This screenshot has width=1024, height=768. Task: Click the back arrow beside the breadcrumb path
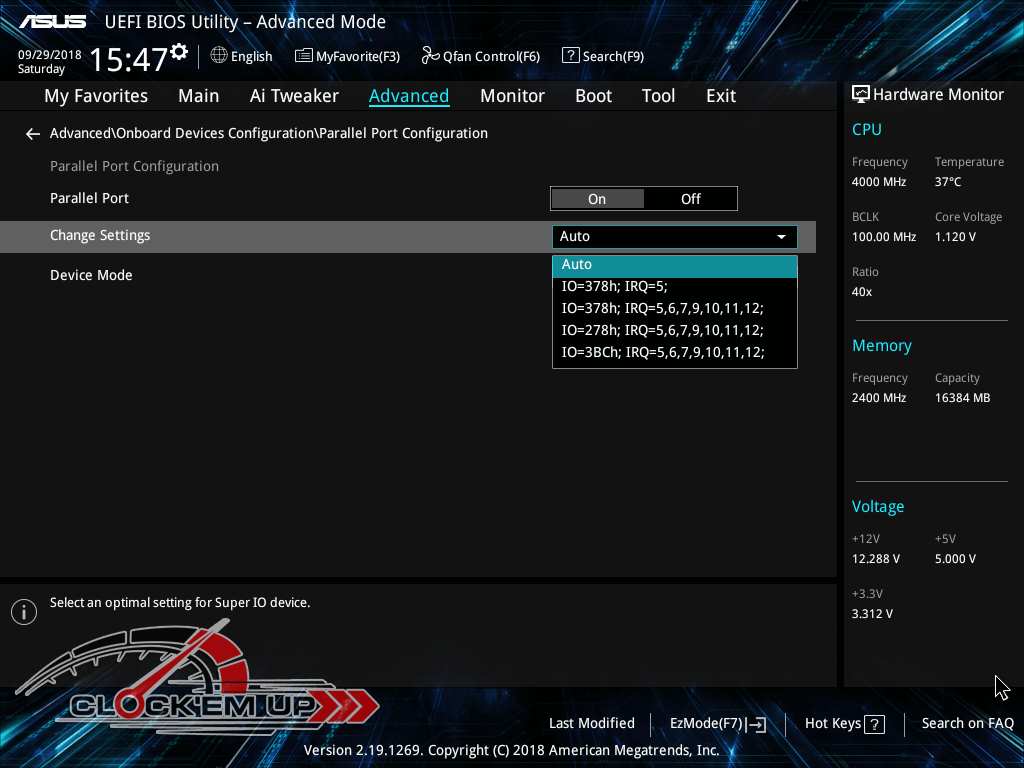point(33,134)
